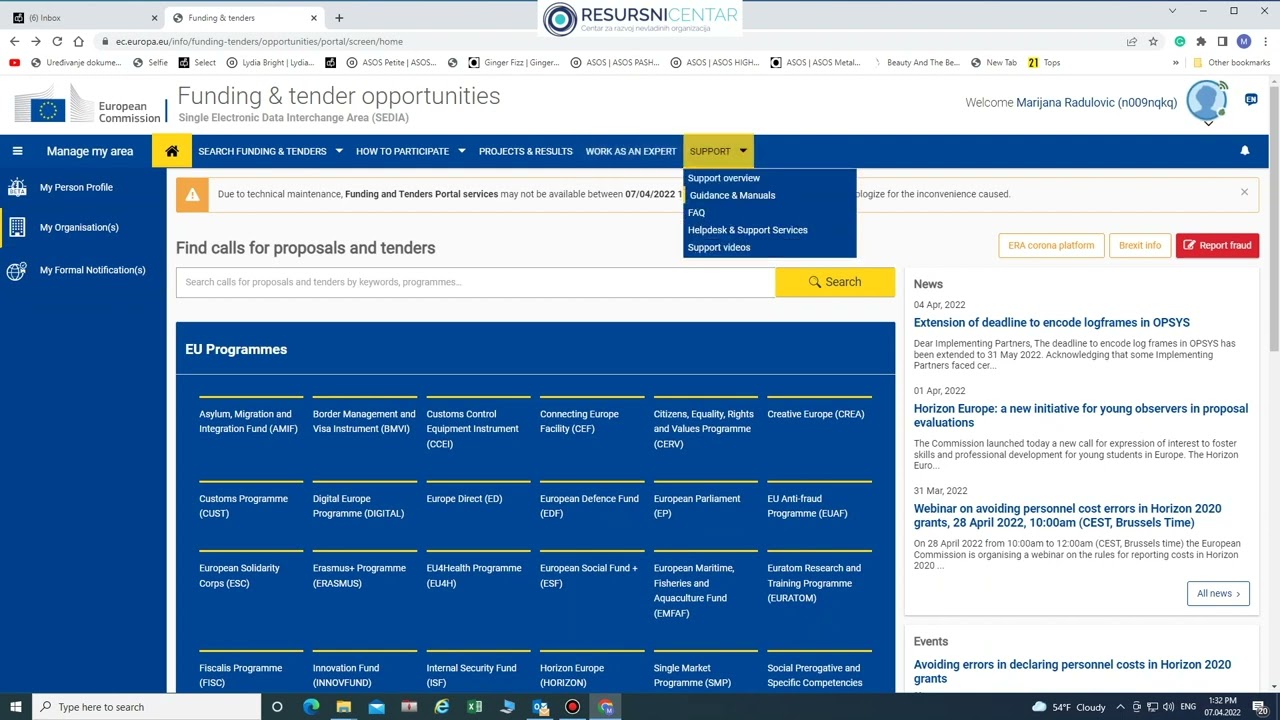This screenshot has width=1280, height=720.
Task: Click the calls and tenders search field
Action: (476, 282)
